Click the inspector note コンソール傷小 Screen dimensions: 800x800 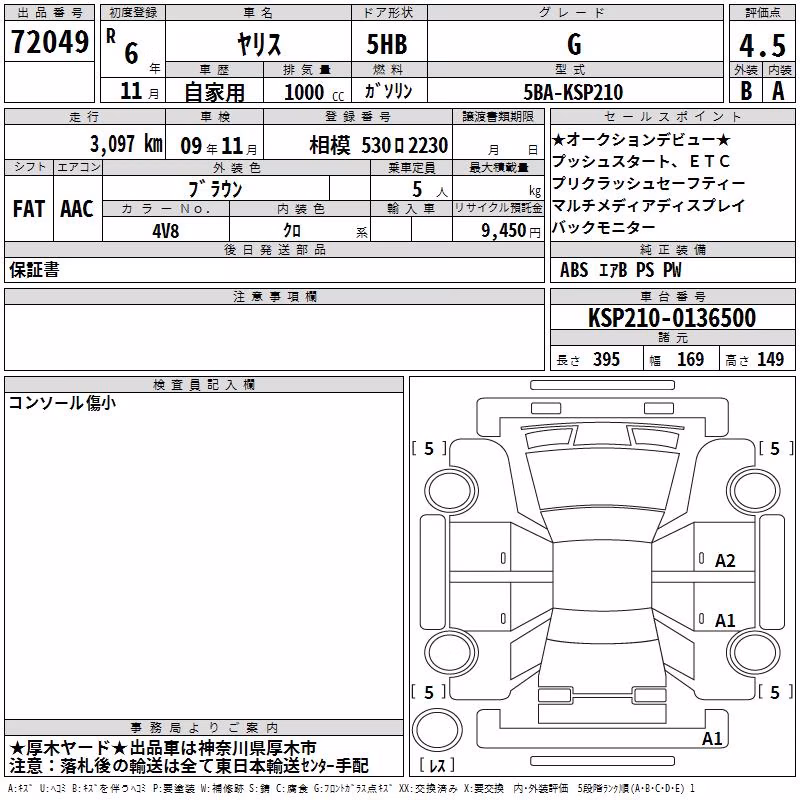[x=62, y=403]
